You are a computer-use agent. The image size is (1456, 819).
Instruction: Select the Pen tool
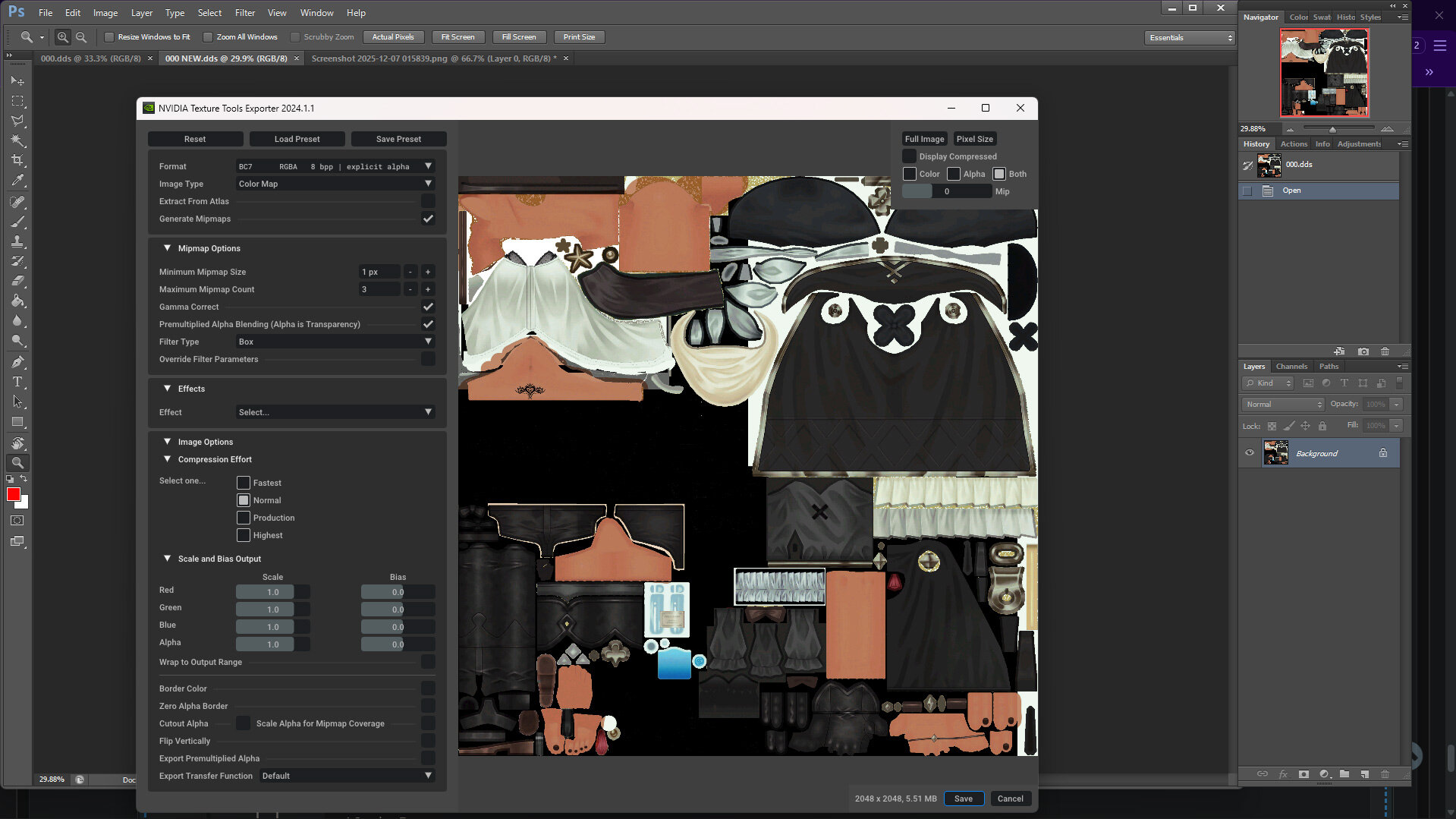click(17, 362)
